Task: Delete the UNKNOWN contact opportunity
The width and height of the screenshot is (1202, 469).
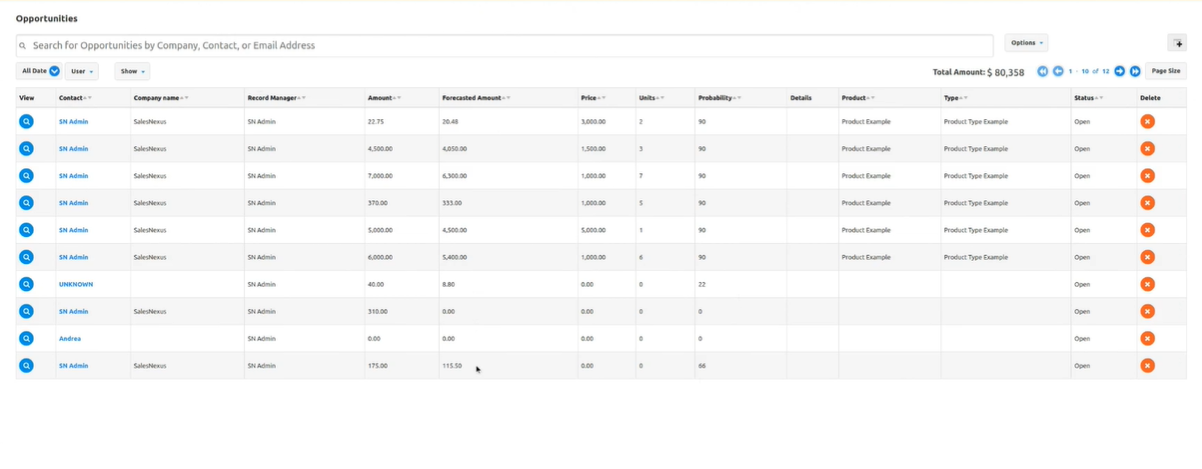Action: 1147,284
